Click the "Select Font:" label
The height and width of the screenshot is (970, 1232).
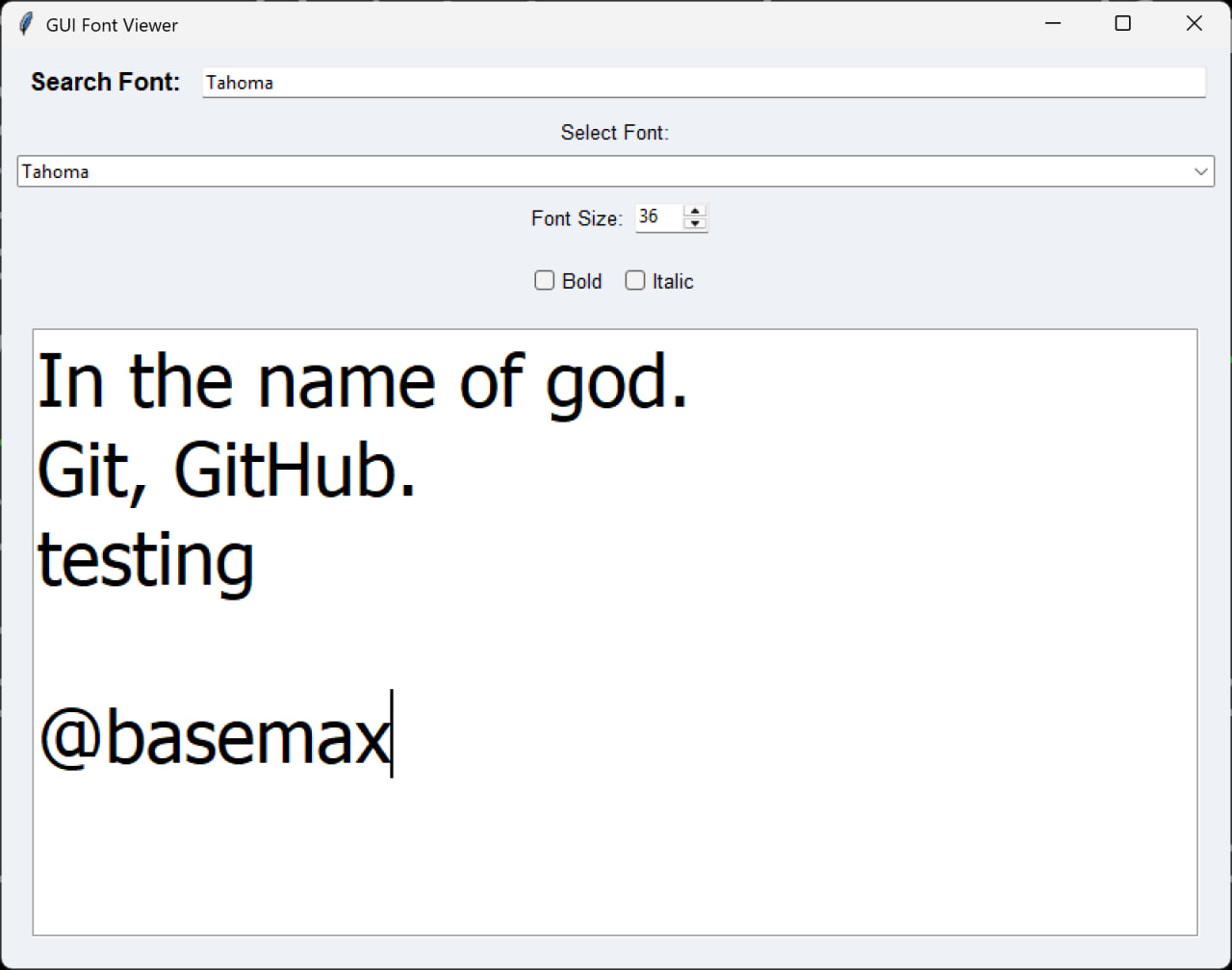(615, 133)
